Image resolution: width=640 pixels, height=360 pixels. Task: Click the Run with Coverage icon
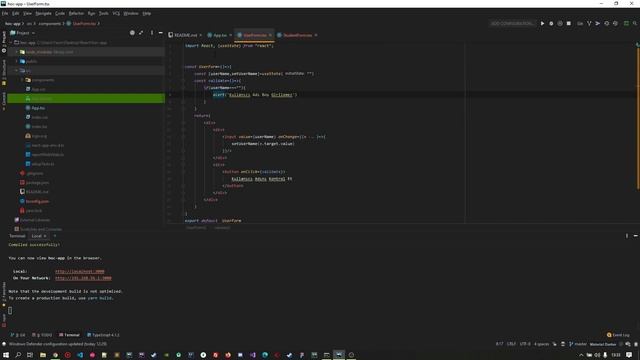[560, 24]
